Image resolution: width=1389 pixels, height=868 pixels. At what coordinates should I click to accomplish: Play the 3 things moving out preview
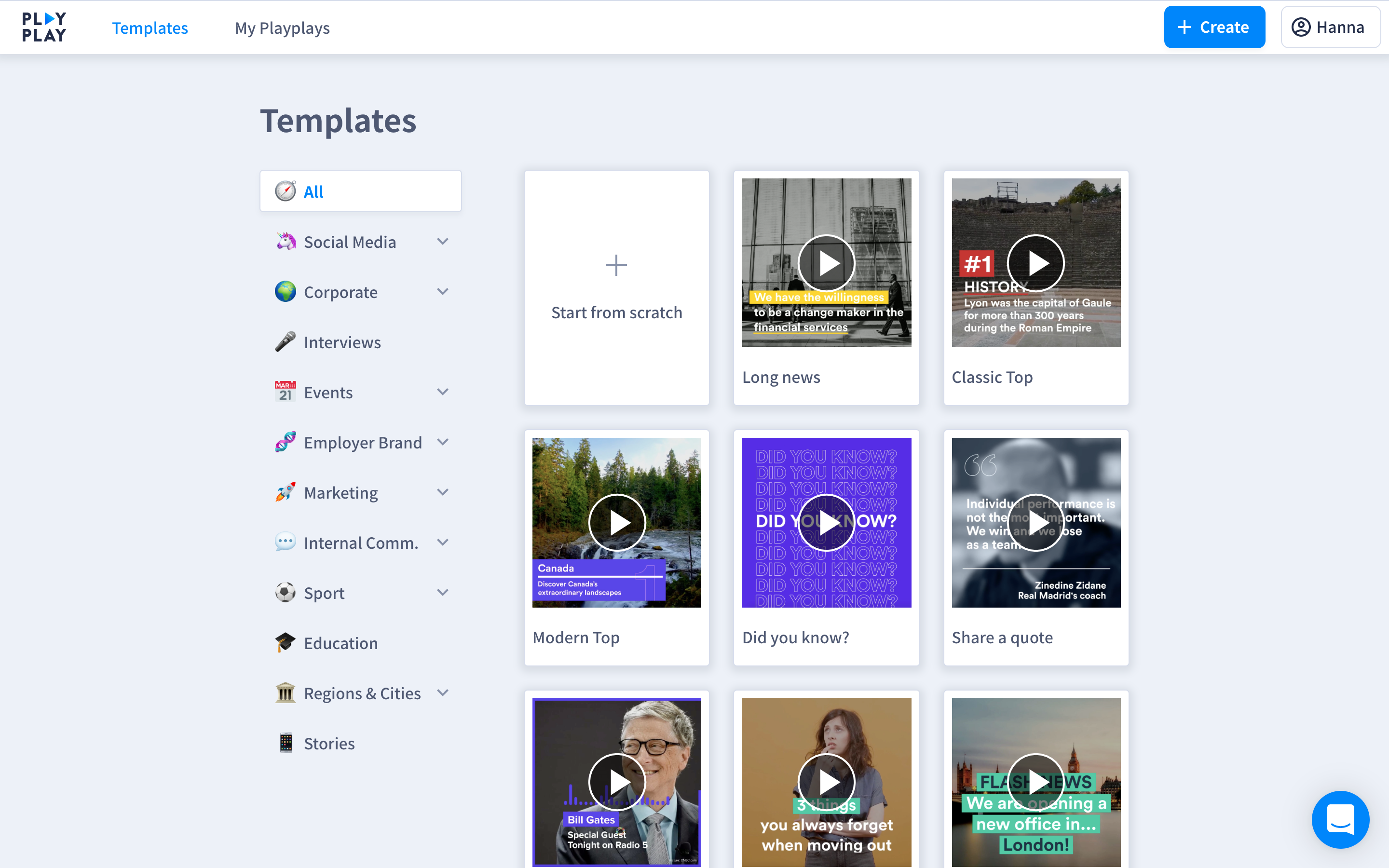(827, 782)
